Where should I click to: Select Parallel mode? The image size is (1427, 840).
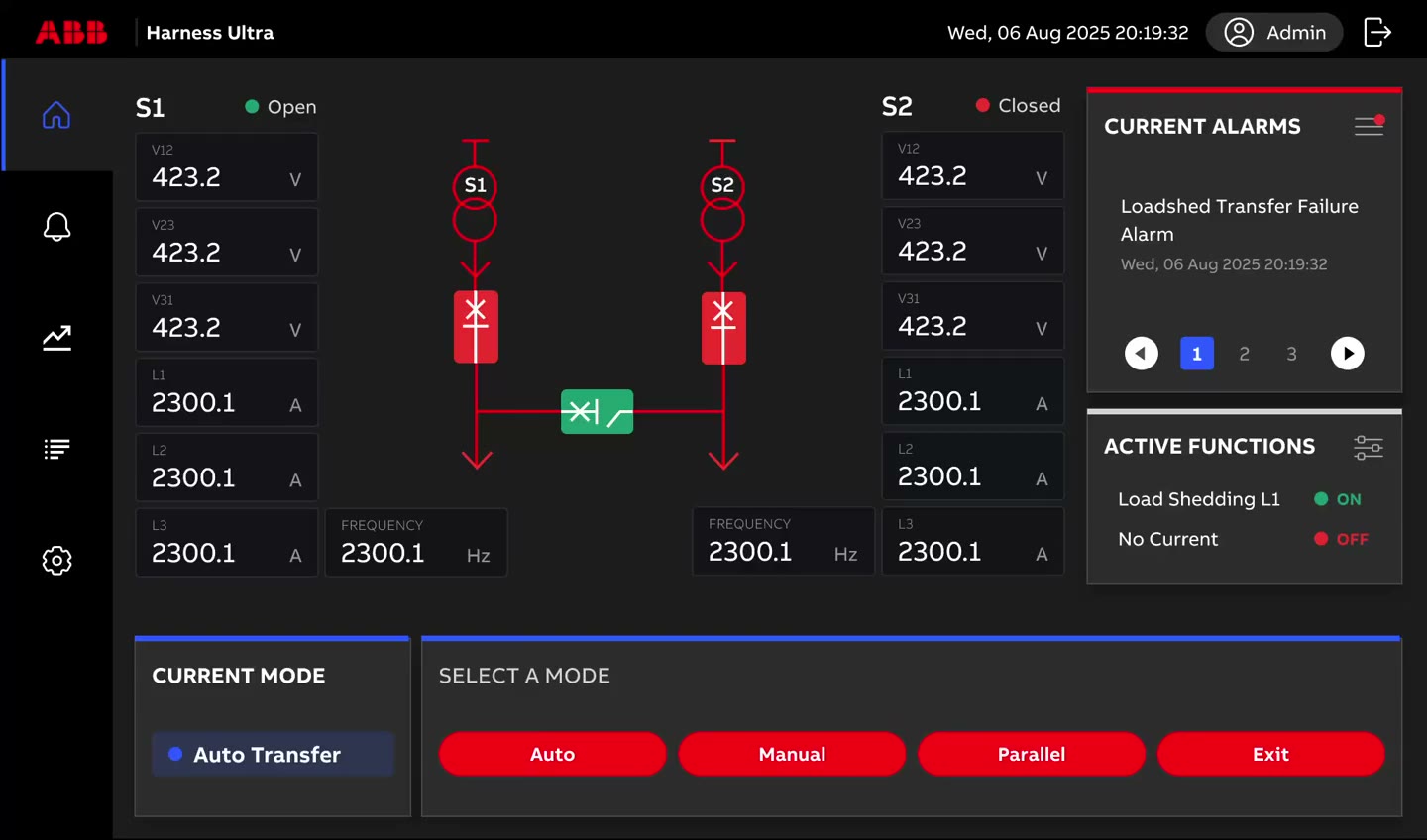click(x=1032, y=754)
